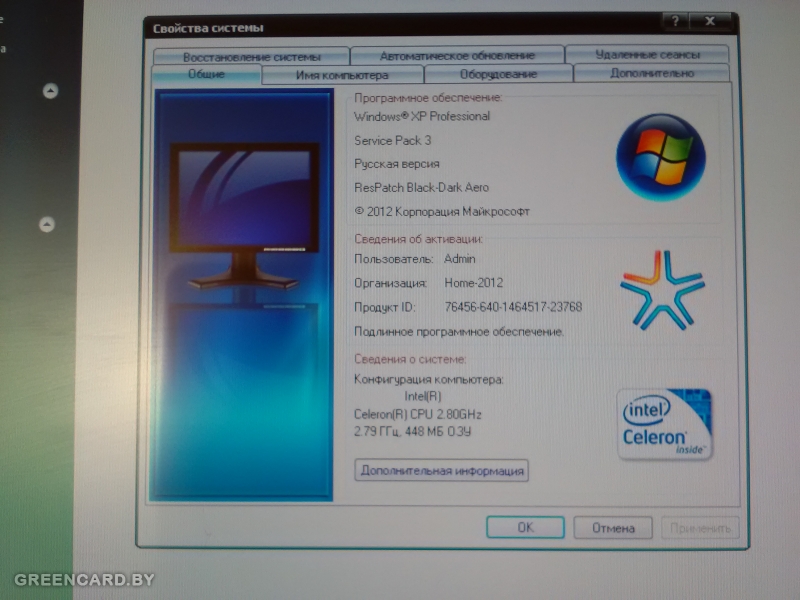Click the Intel Celeron inside badge

point(665,424)
